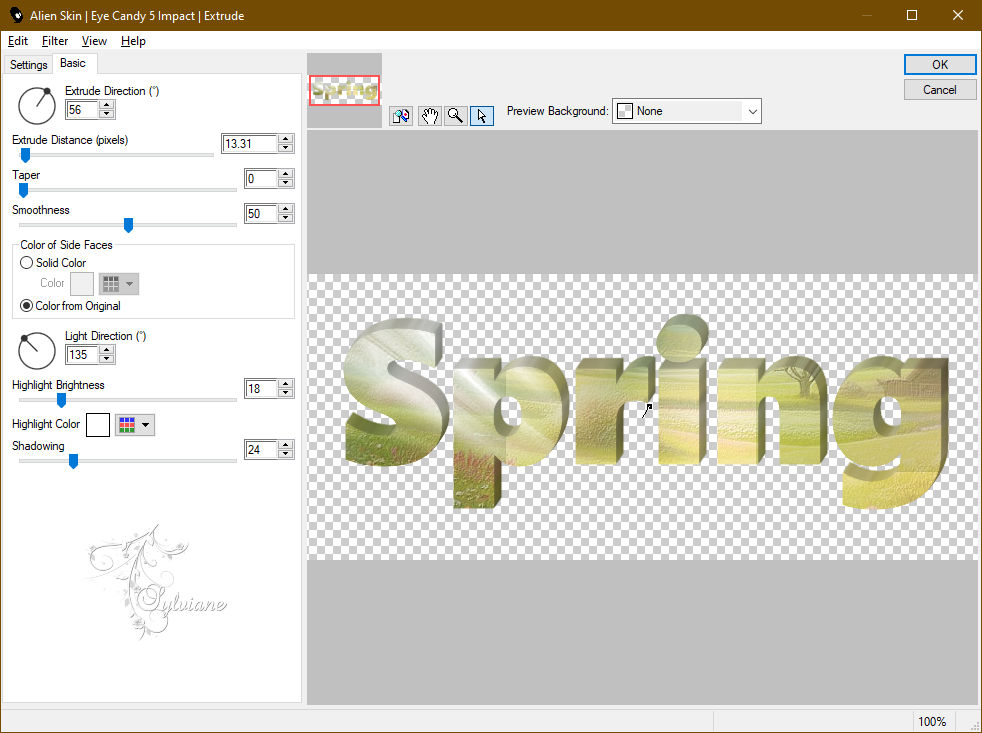The image size is (982, 733).
Task: Click the 100% zoom status readout
Action: 932,722
